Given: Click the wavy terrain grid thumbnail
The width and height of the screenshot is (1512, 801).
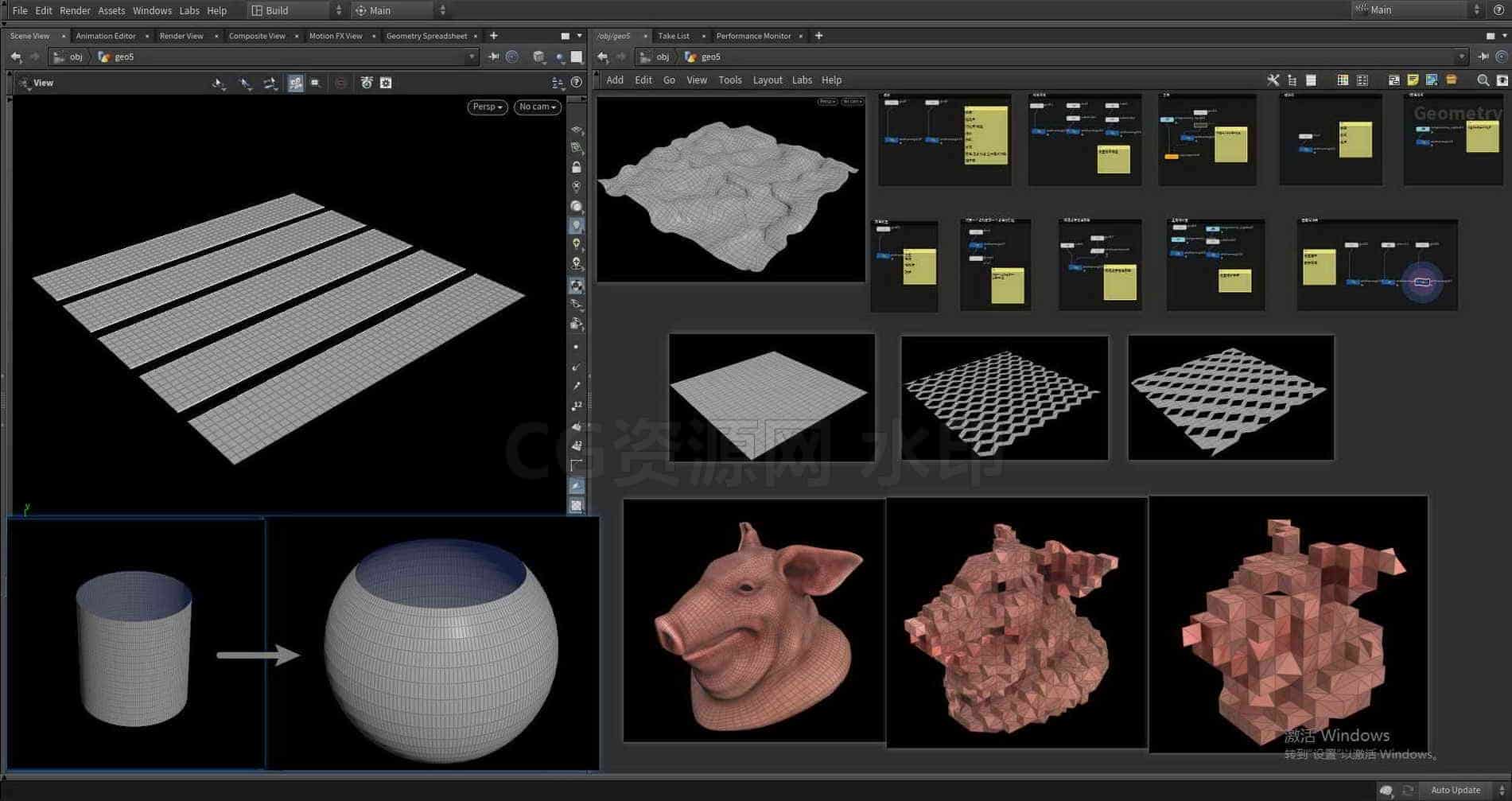Looking at the screenshot, I should [x=731, y=189].
